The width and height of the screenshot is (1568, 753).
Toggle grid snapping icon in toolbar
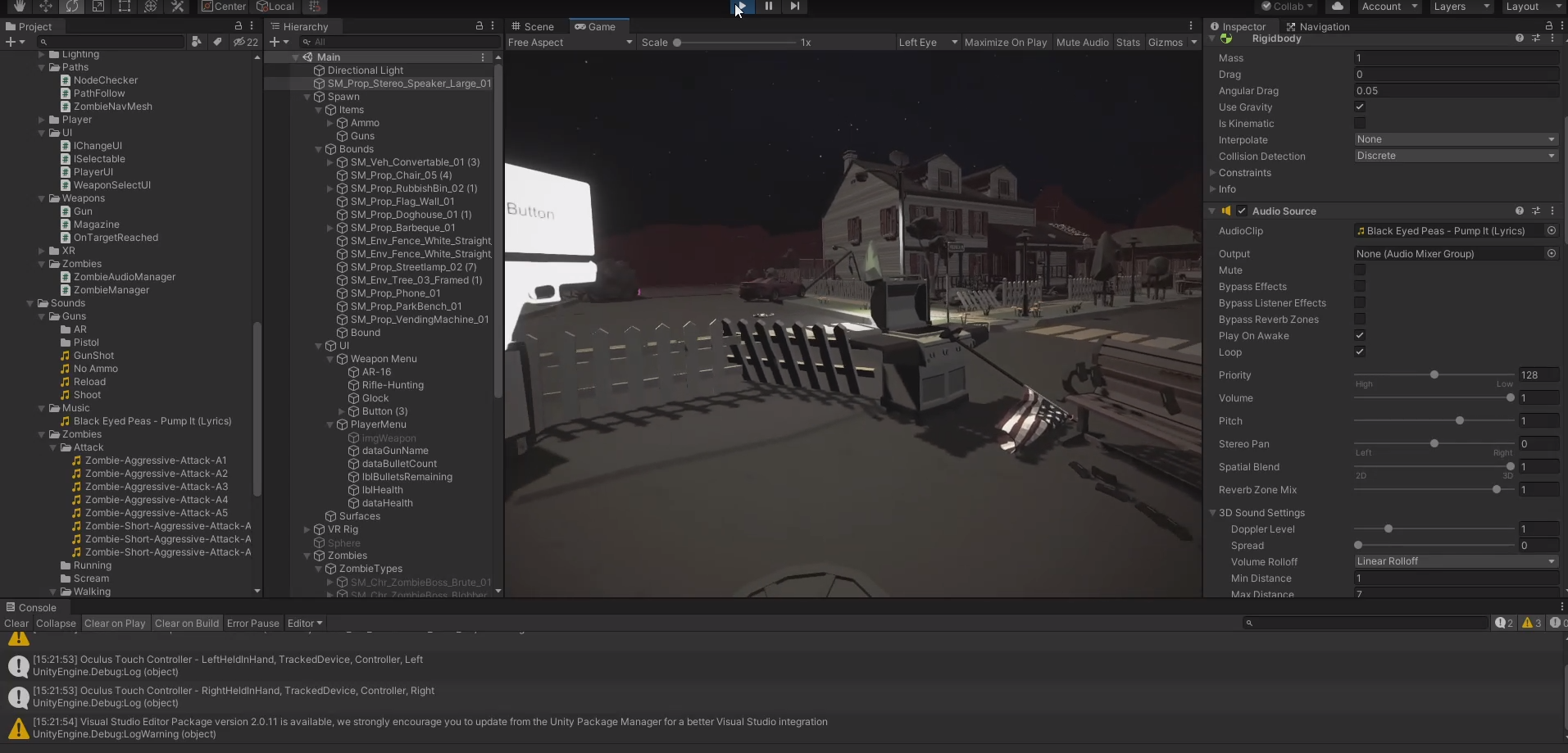(x=315, y=7)
